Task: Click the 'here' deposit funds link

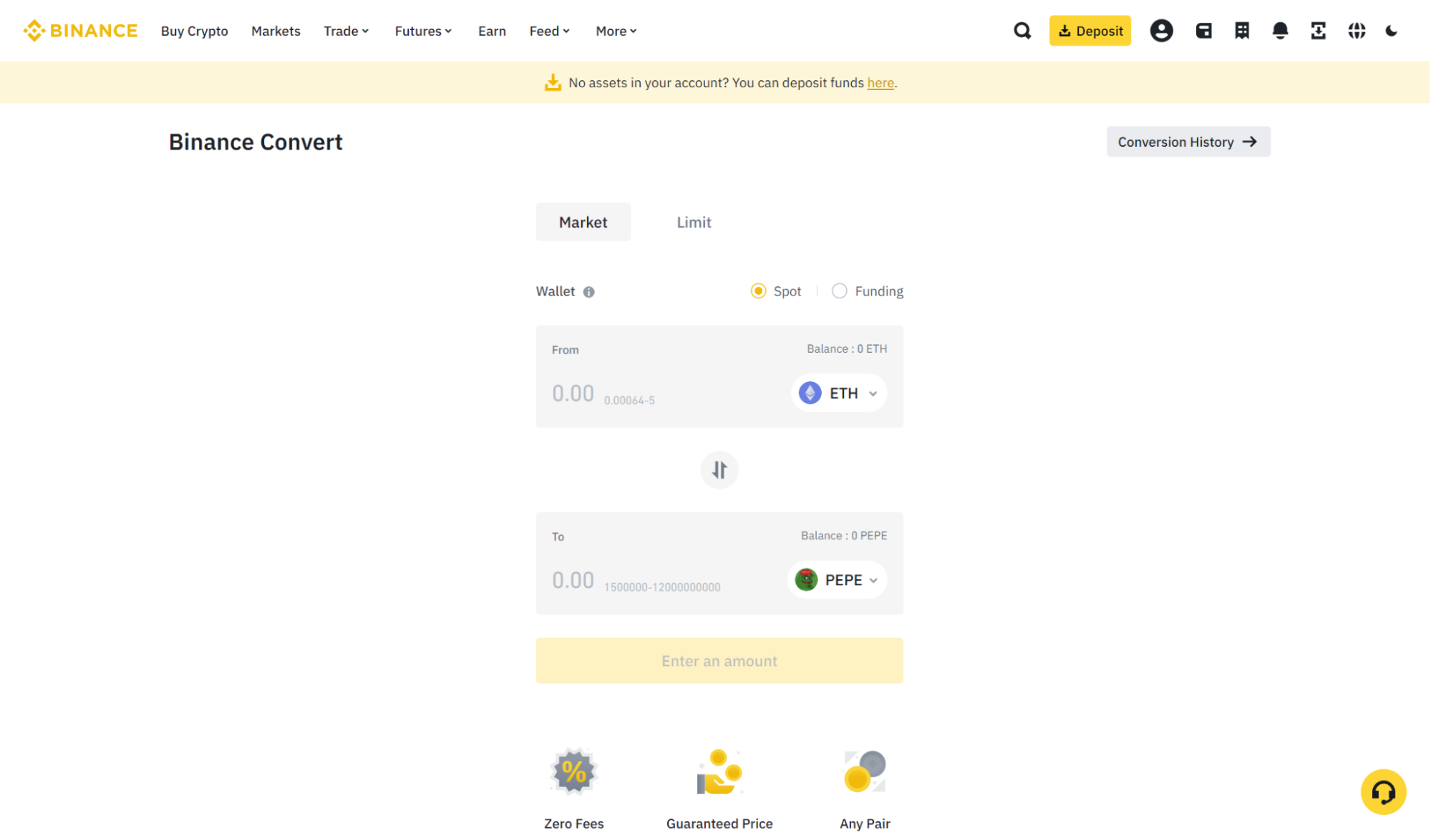Action: (881, 83)
